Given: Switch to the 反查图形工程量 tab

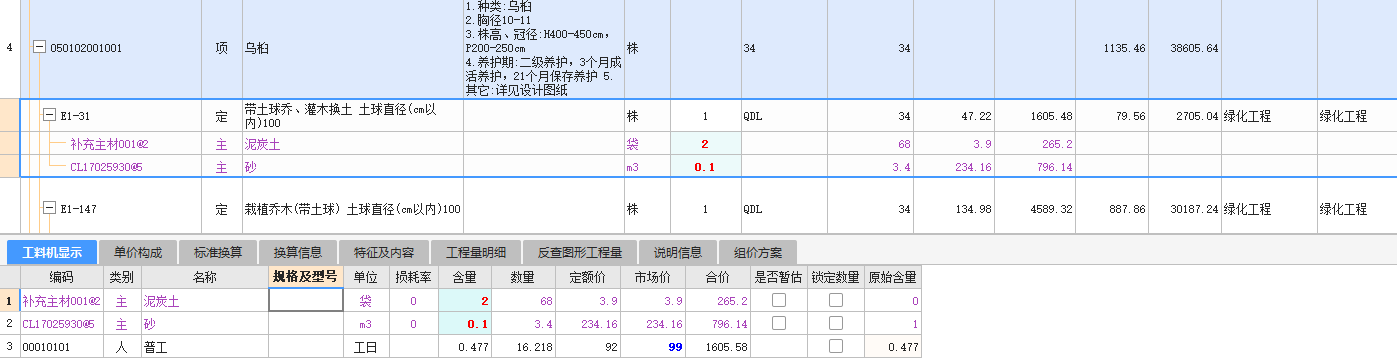Looking at the screenshot, I should (x=580, y=251).
